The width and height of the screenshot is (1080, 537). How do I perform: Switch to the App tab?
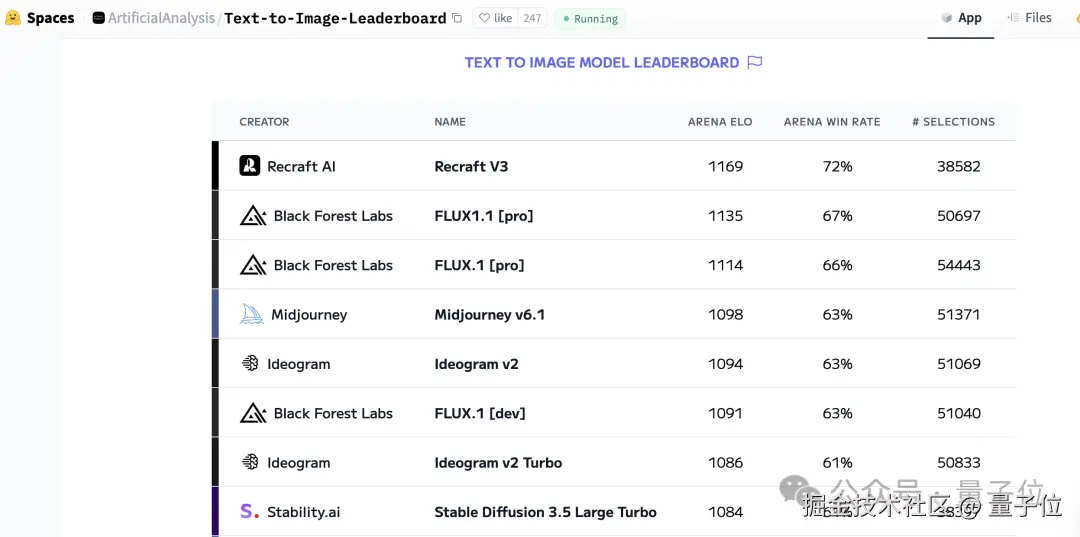coord(962,18)
